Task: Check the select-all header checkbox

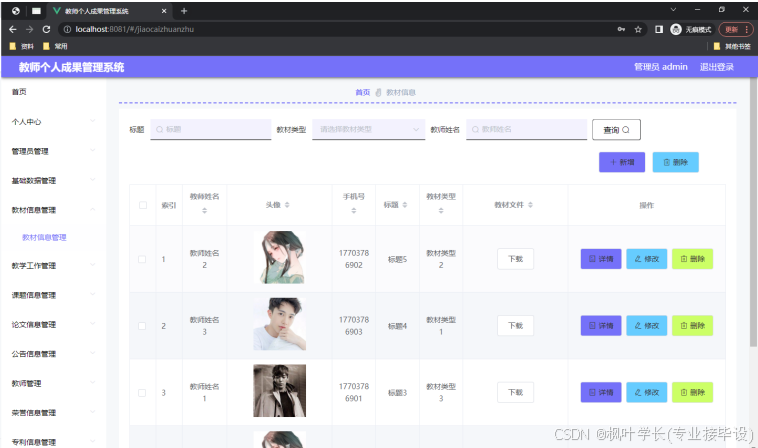Action: click(x=143, y=205)
